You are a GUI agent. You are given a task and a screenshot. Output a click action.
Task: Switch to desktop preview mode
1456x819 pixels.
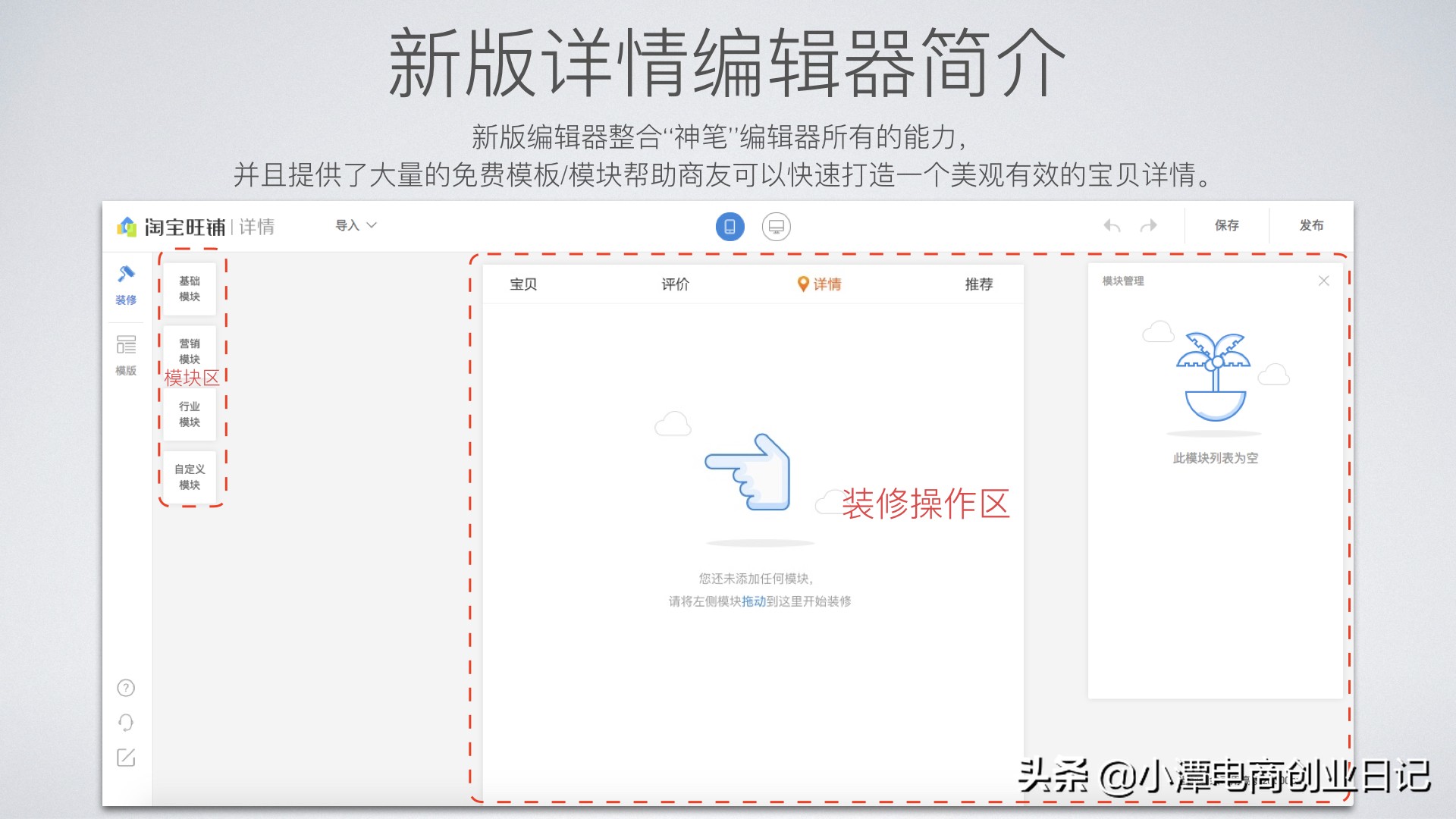click(775, 226)
